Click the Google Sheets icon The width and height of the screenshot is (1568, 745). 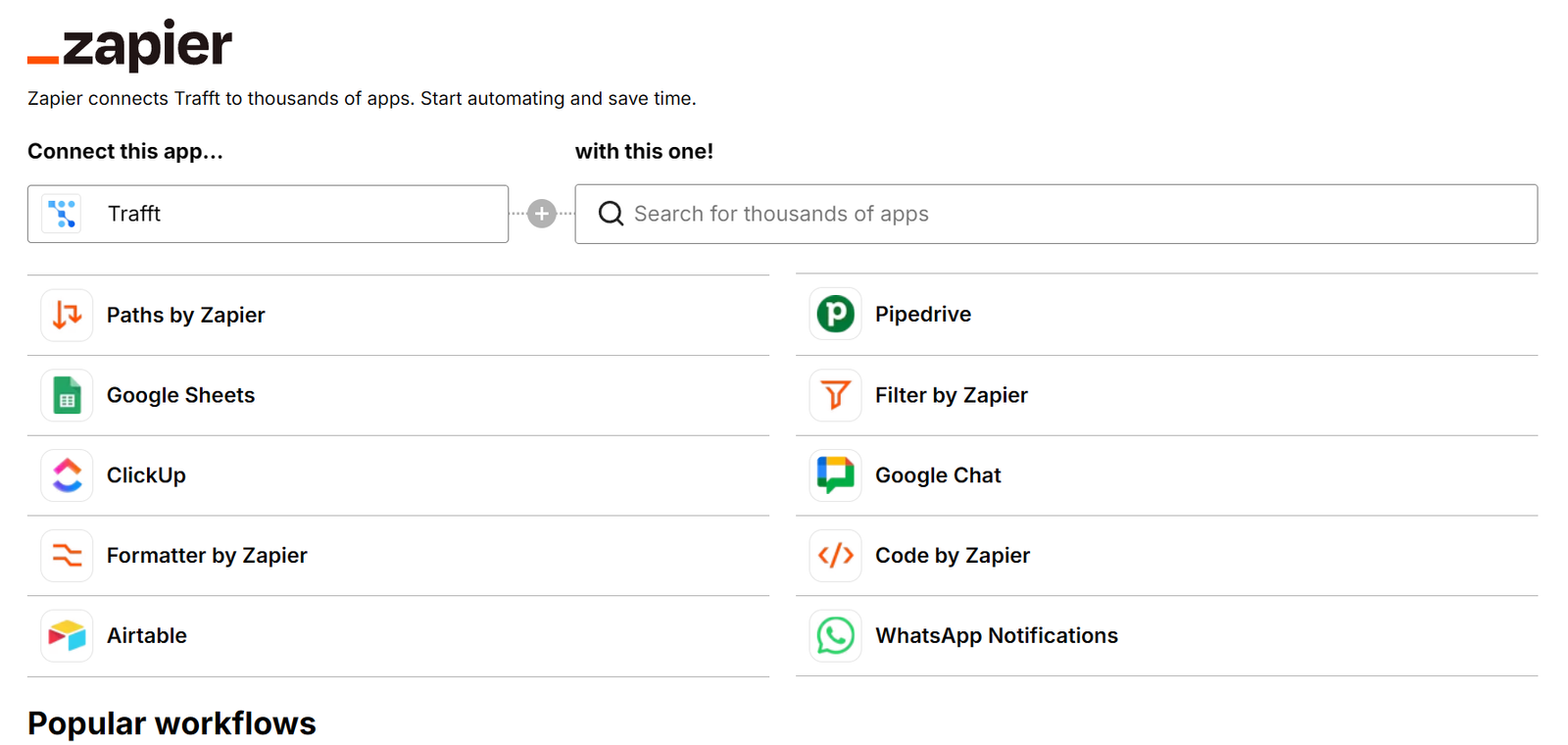click(x=67, y=395)
